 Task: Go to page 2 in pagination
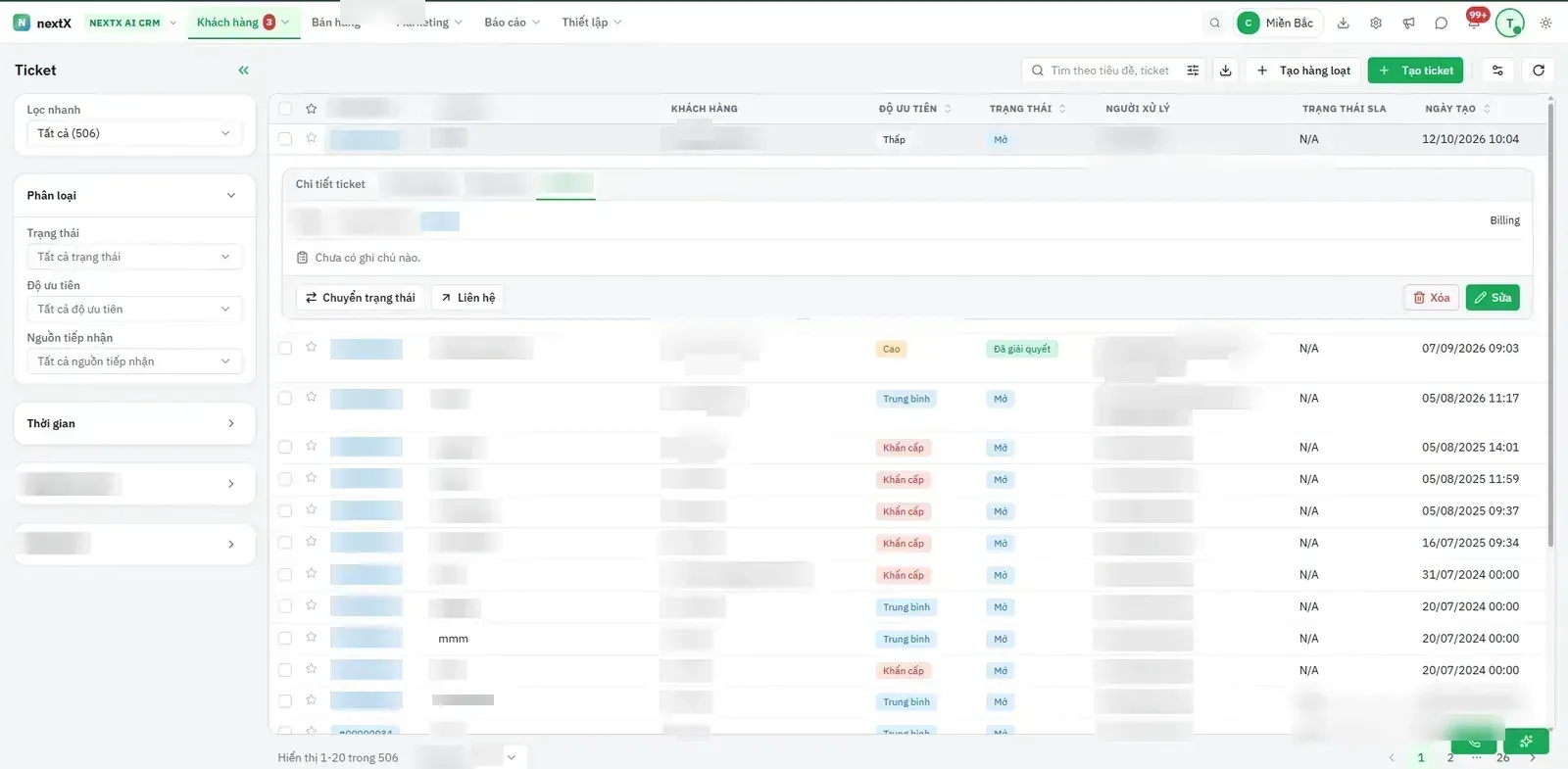[1450, 757]
